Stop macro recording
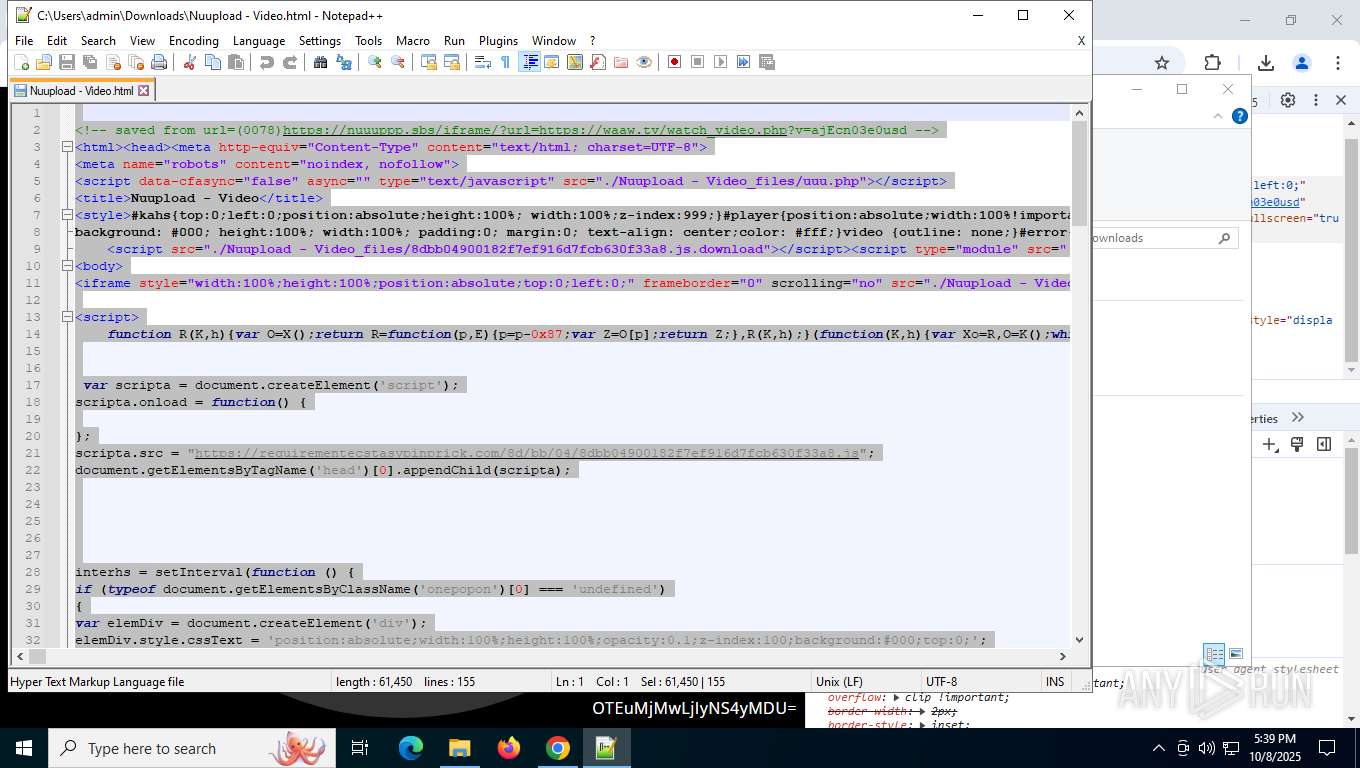The width and height of the screenshot is (1360, 768). pos(698,62)
